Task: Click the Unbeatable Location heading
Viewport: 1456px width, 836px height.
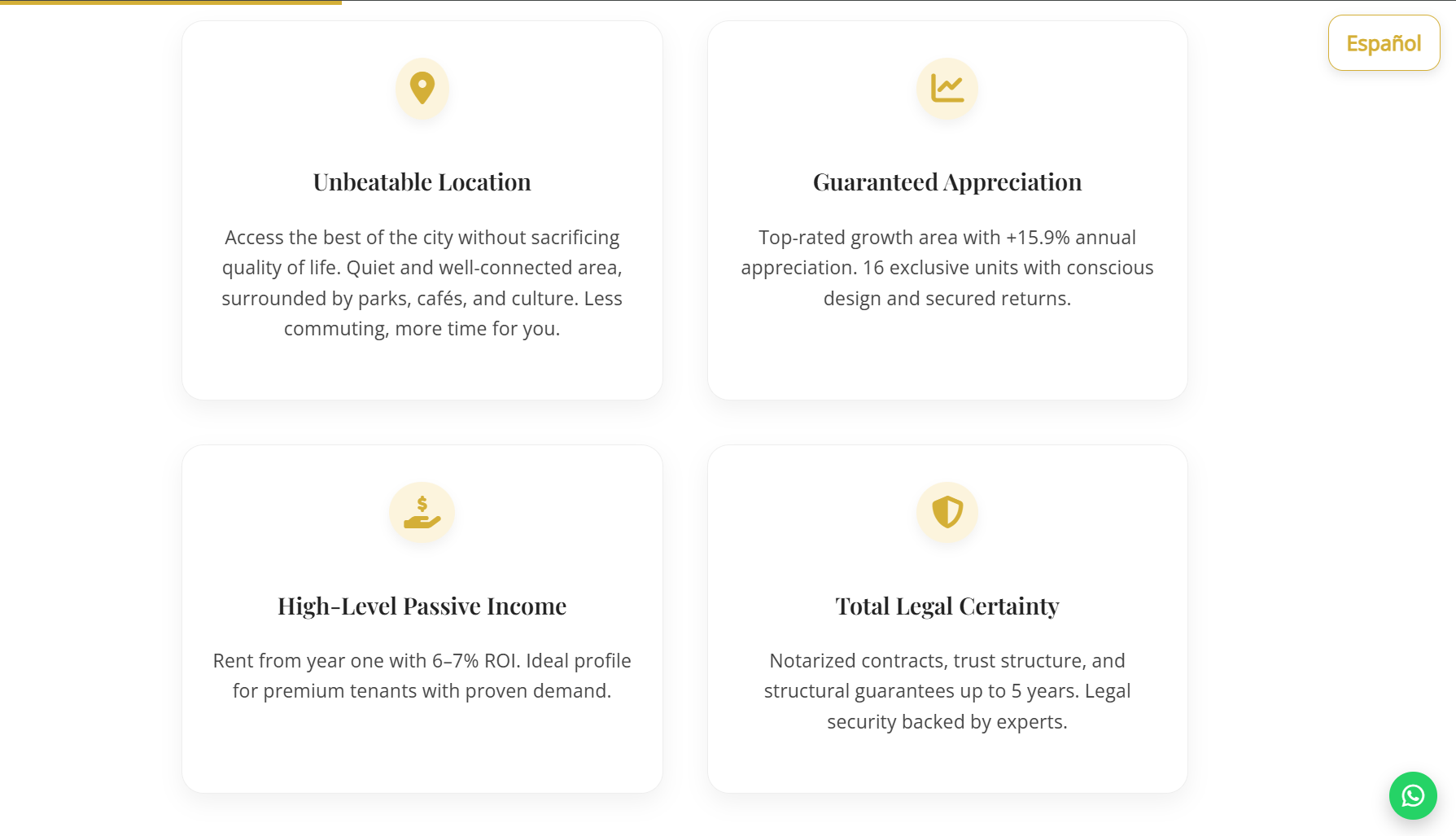Action: click(x=422, y=182)
